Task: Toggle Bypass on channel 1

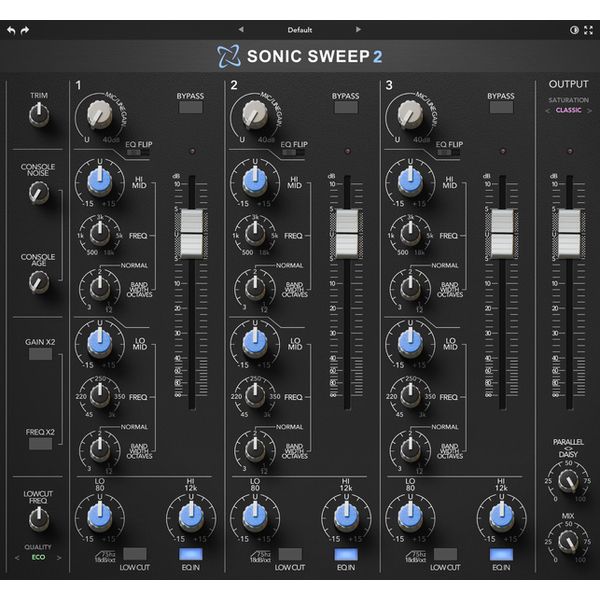Action: (x=189, y=107)
